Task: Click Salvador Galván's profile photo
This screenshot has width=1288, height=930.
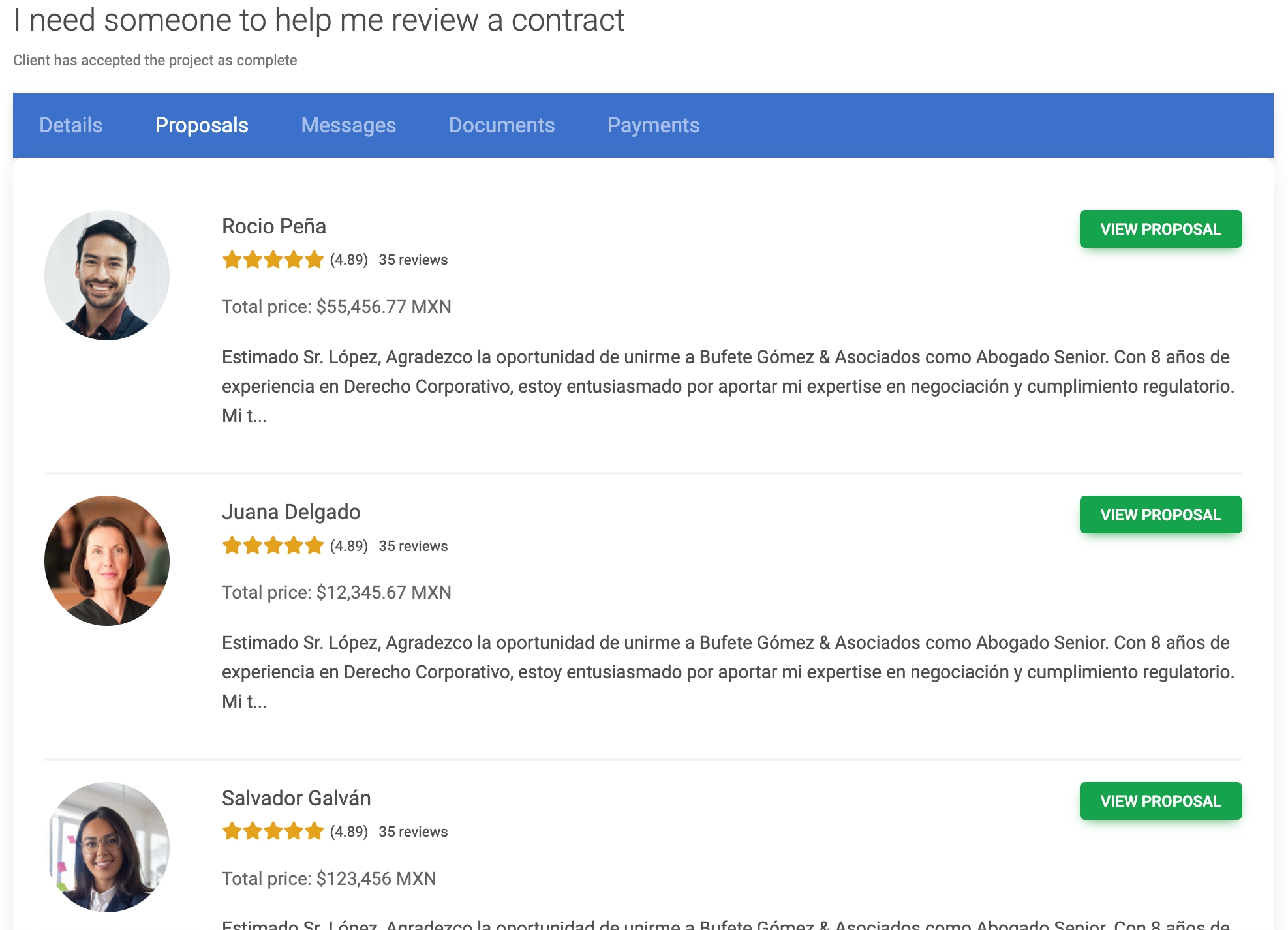Action: (x=107, y=847)
